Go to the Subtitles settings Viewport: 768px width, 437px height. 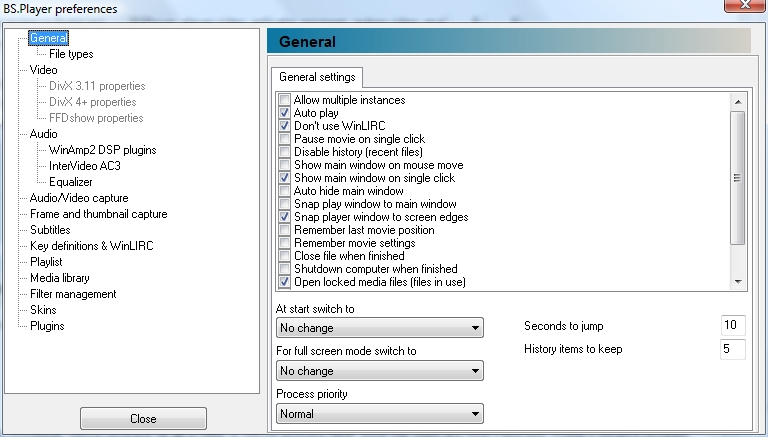[50, 230]
